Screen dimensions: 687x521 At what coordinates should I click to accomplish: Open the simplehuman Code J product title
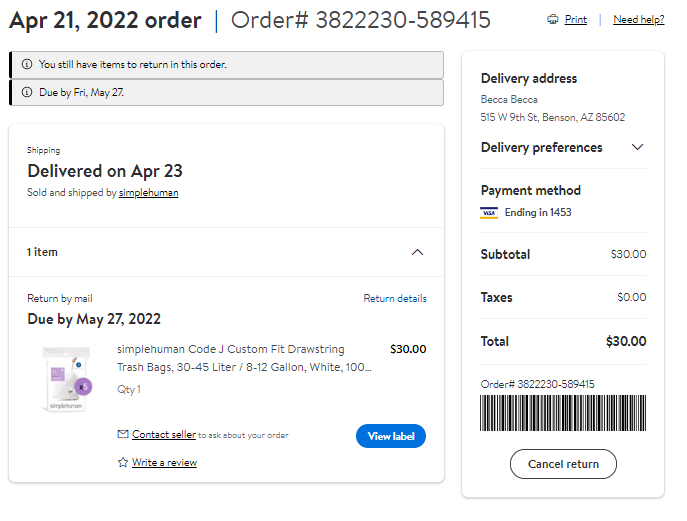click(244, 358)
